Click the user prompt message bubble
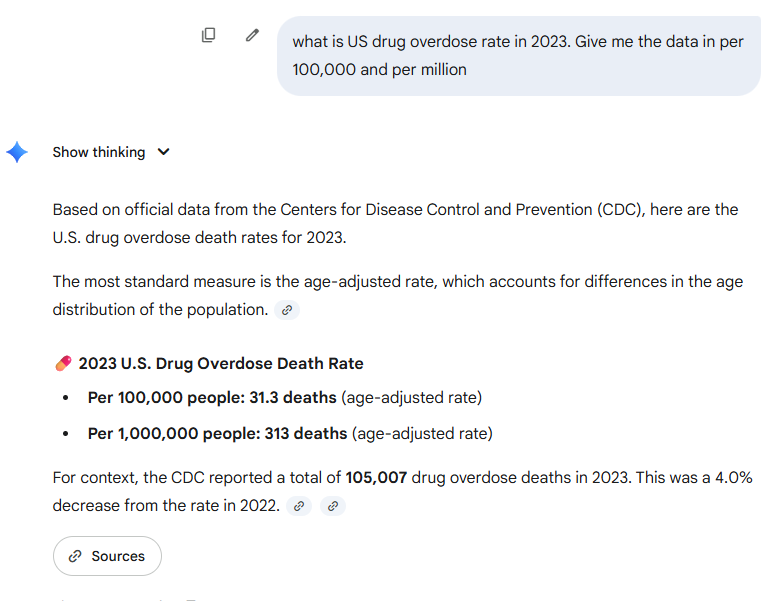 (x=518, y=56)
